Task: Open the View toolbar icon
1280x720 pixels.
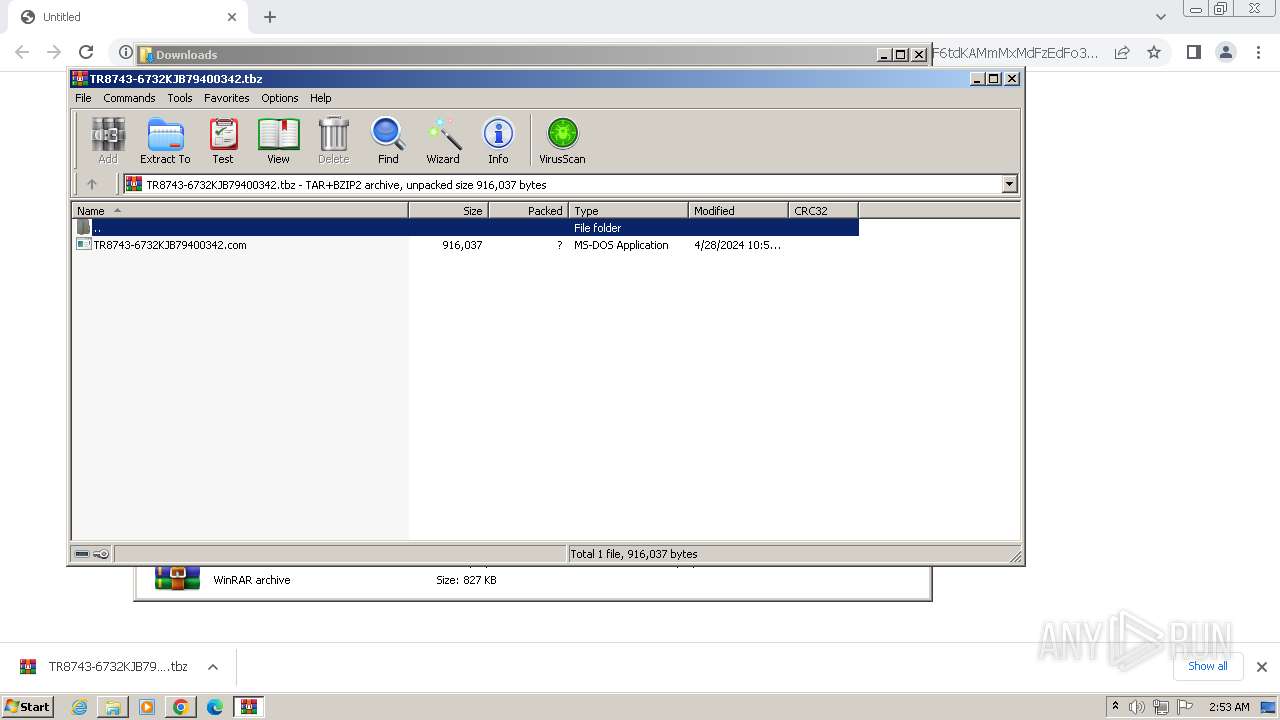Action: 278,140
